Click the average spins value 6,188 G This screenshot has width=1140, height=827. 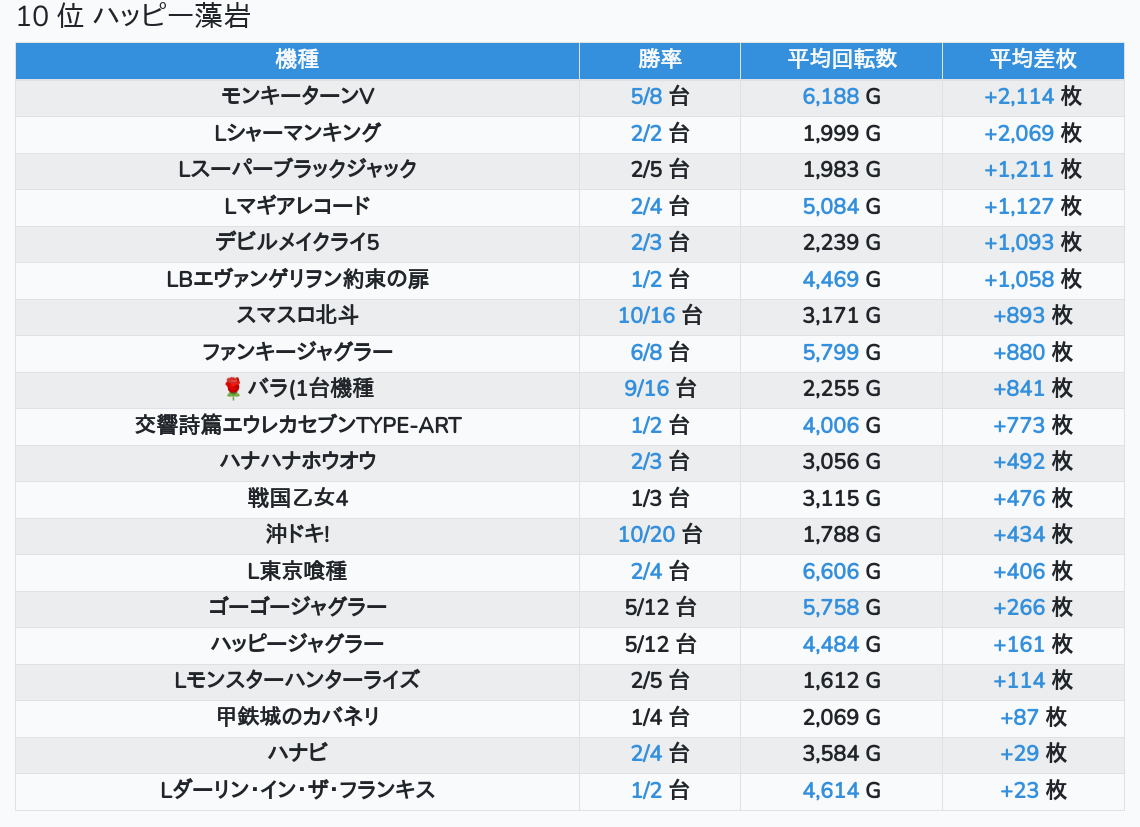coord(842,96)
